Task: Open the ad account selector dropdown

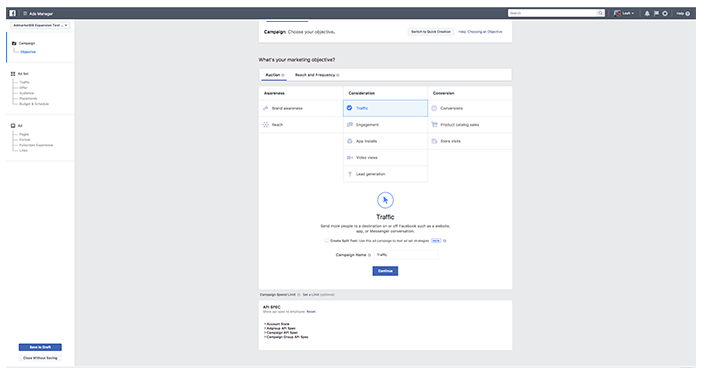Action: [40, 25]
